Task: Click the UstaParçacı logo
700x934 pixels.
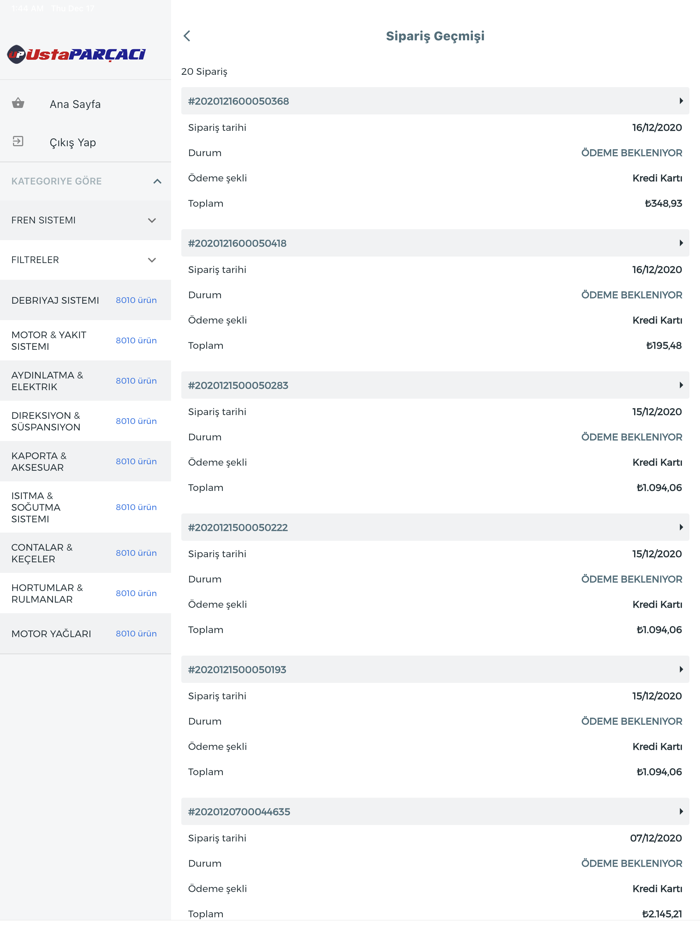Action: click(x=77, y=54)
